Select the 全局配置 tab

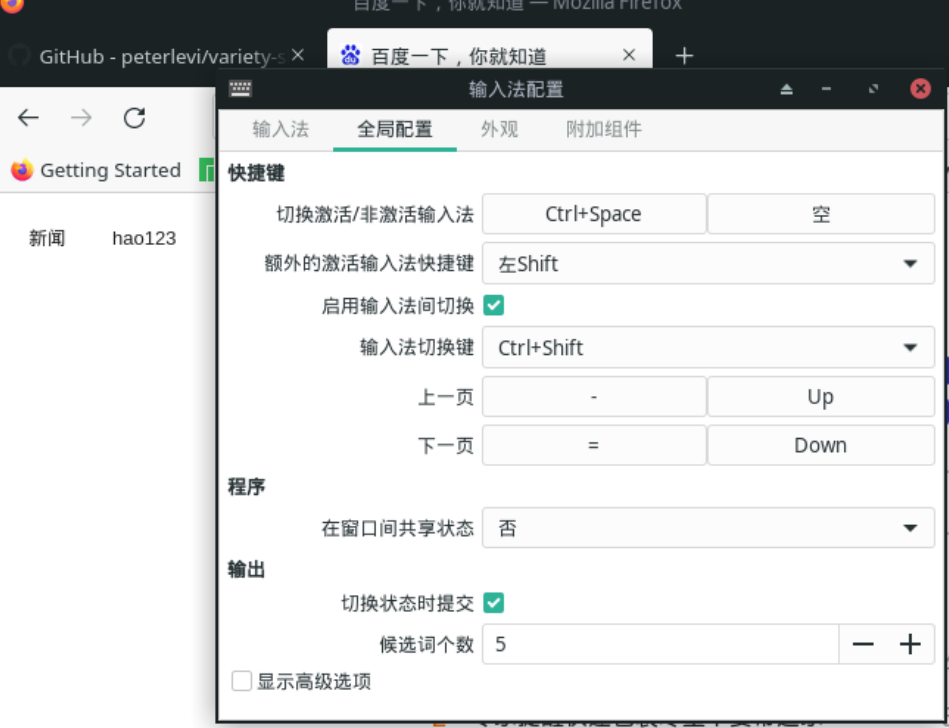click(395, 130)
